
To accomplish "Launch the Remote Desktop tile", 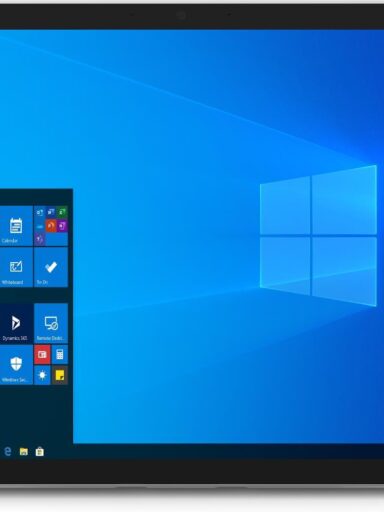I will pos(51,323).
